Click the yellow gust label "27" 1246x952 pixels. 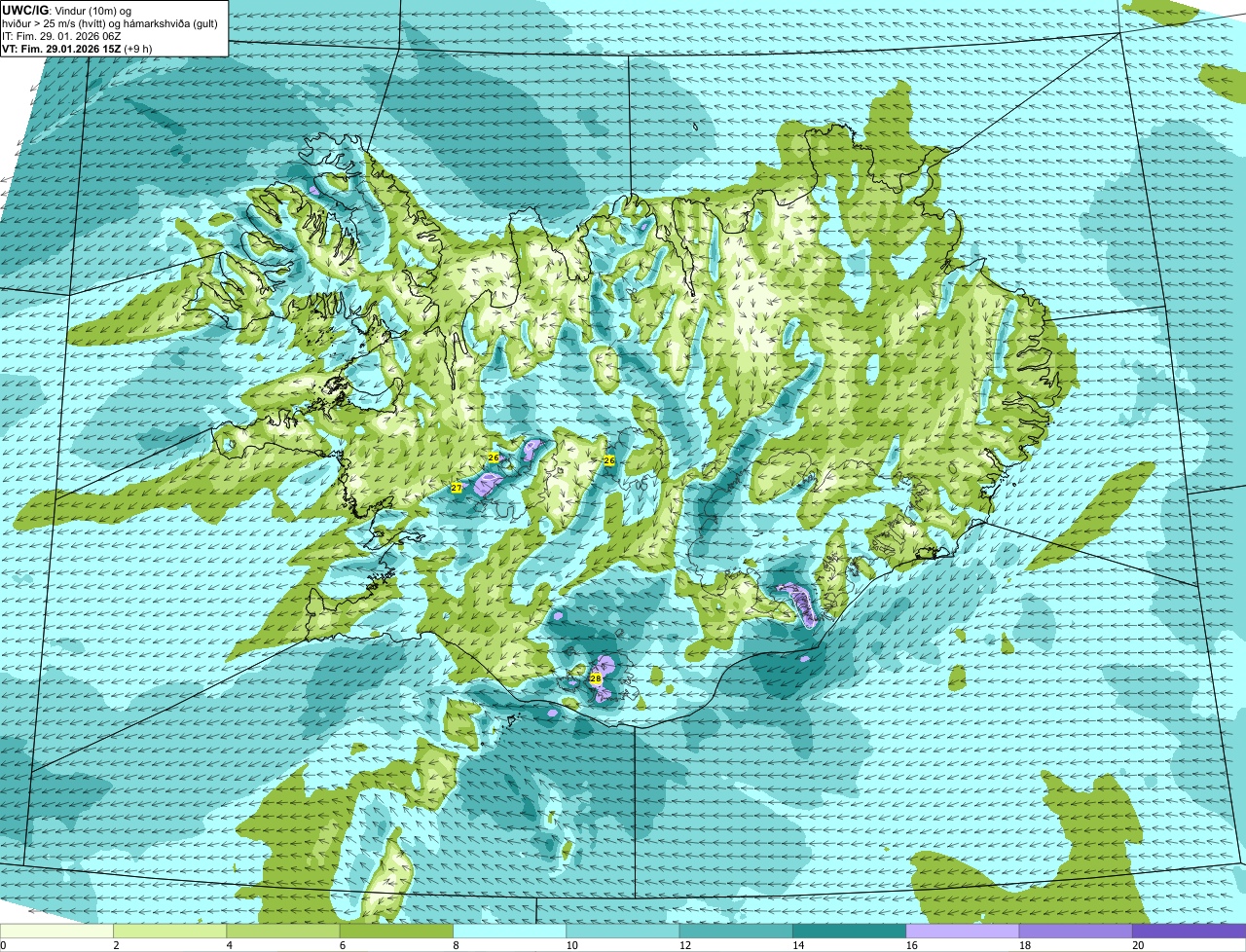click(456, 488)
